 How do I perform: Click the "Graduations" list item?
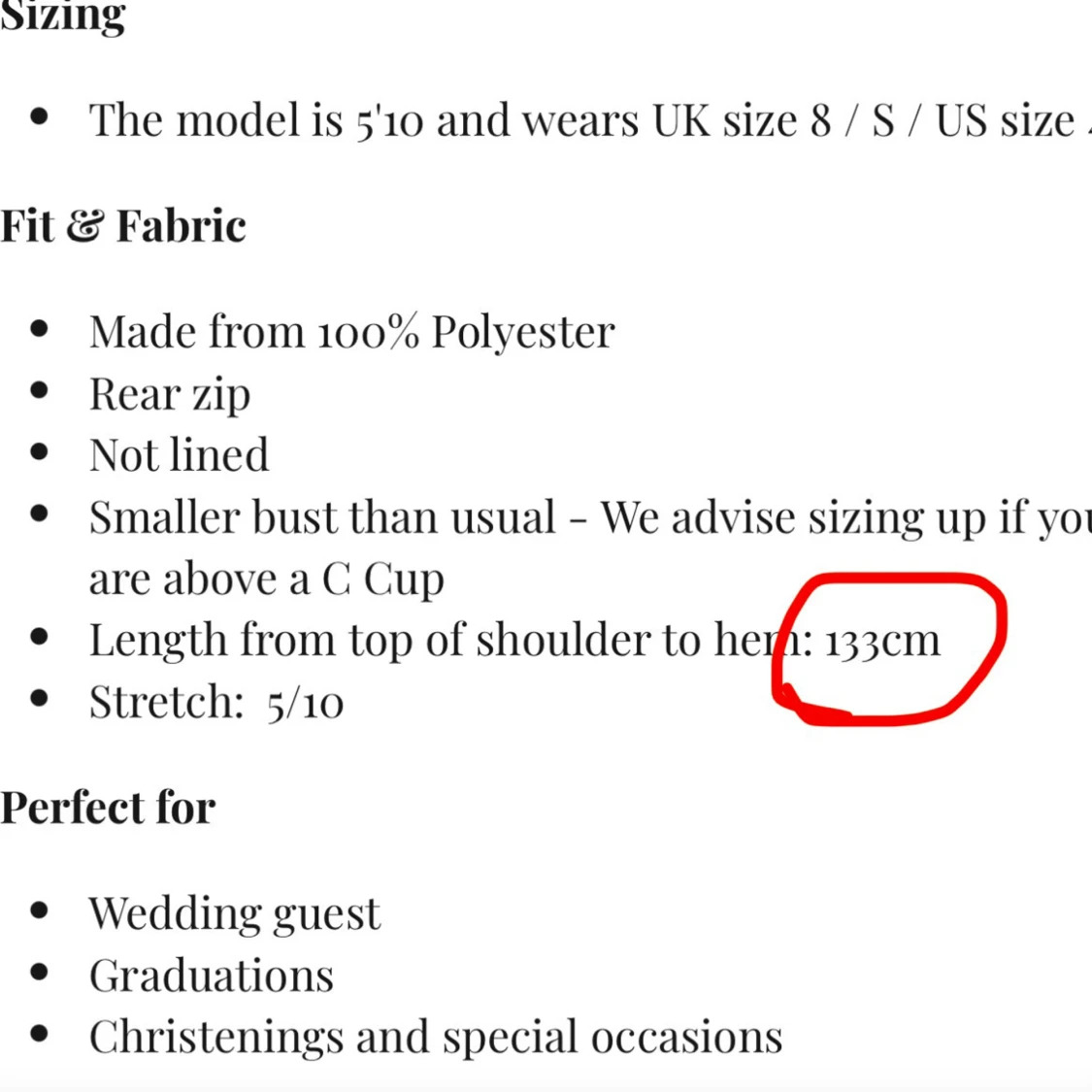tap(212, 976)
